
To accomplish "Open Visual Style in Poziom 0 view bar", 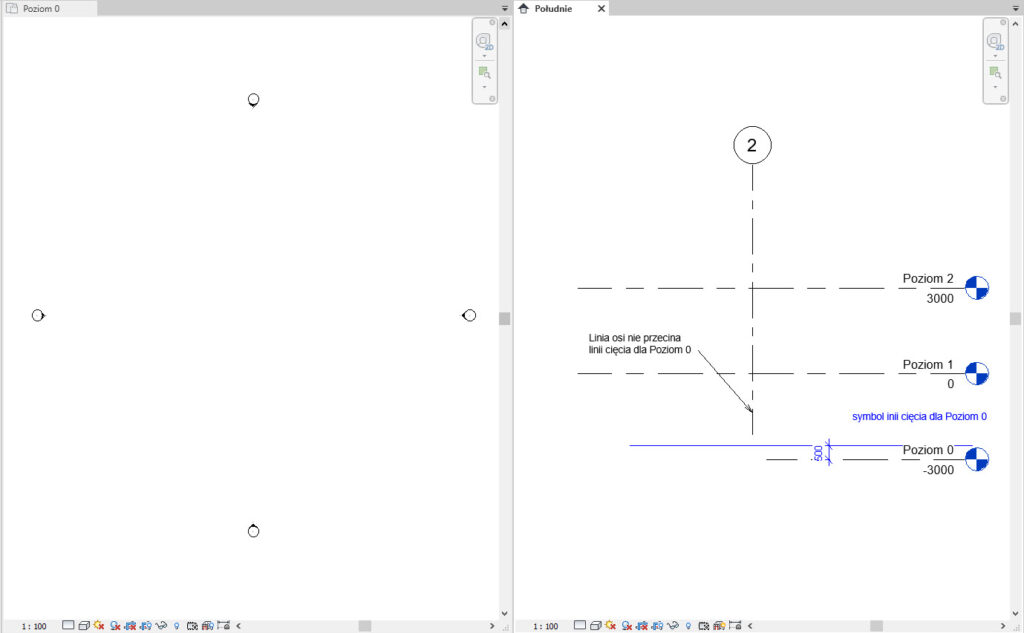I will pos(84,625).
